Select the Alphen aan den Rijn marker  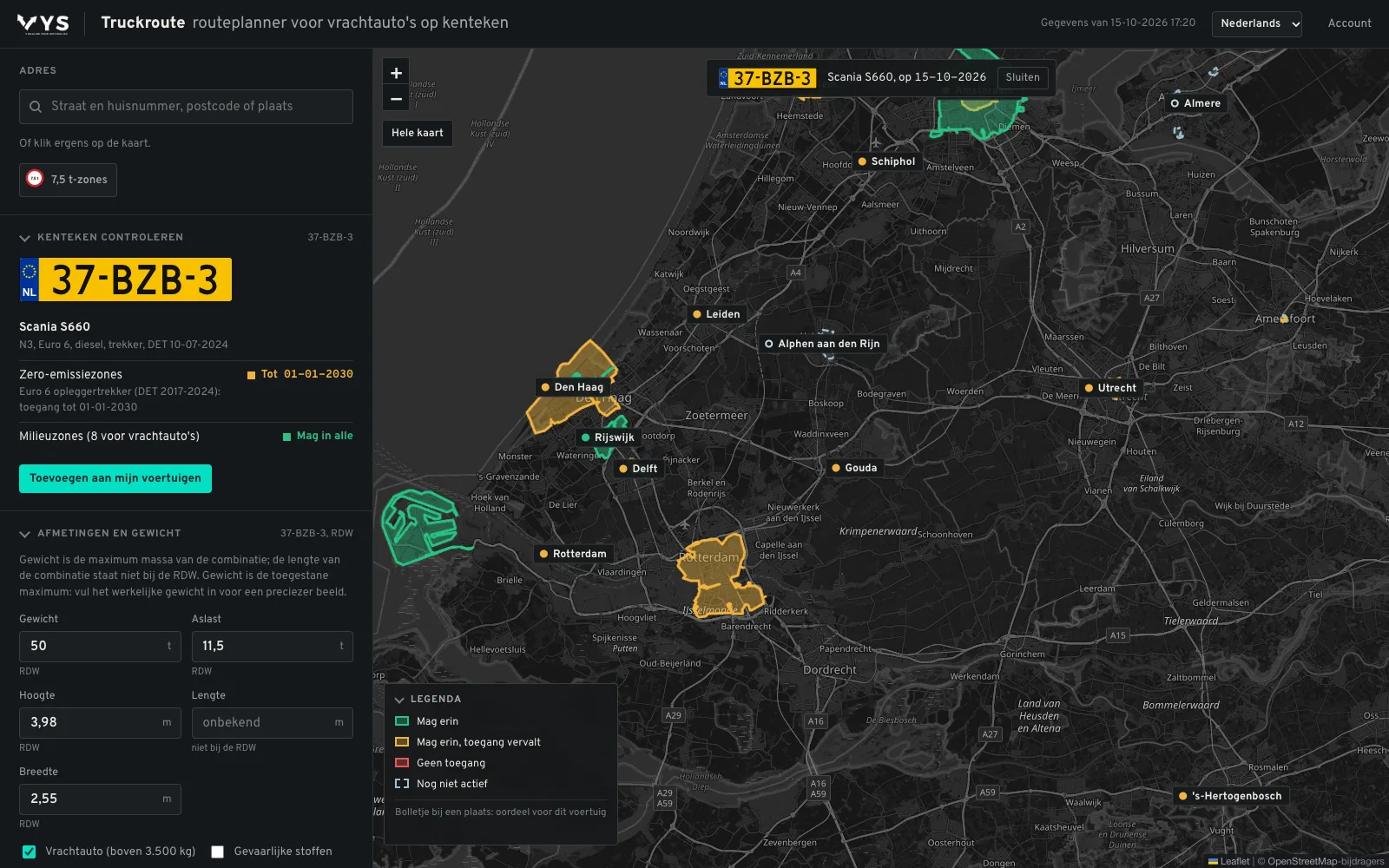[x=822, y=344]
